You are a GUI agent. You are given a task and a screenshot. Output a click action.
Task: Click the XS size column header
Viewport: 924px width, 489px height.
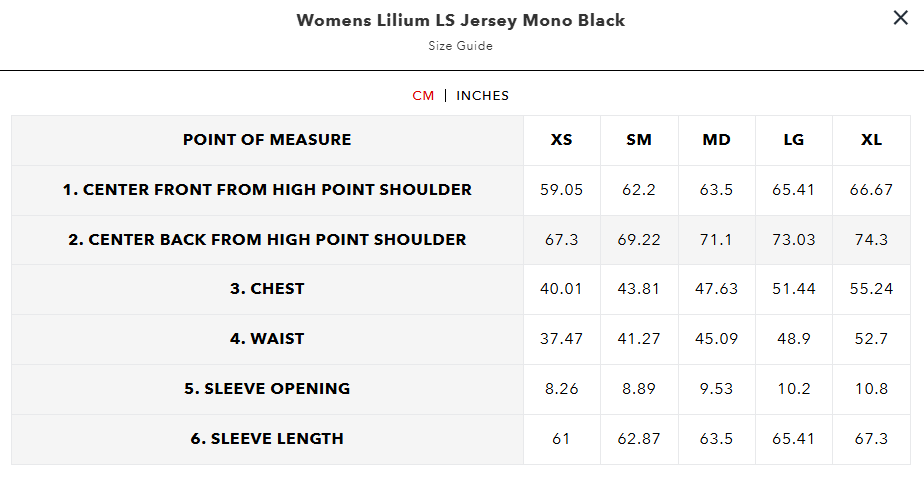pyautogui.click(x=562, y=140)
